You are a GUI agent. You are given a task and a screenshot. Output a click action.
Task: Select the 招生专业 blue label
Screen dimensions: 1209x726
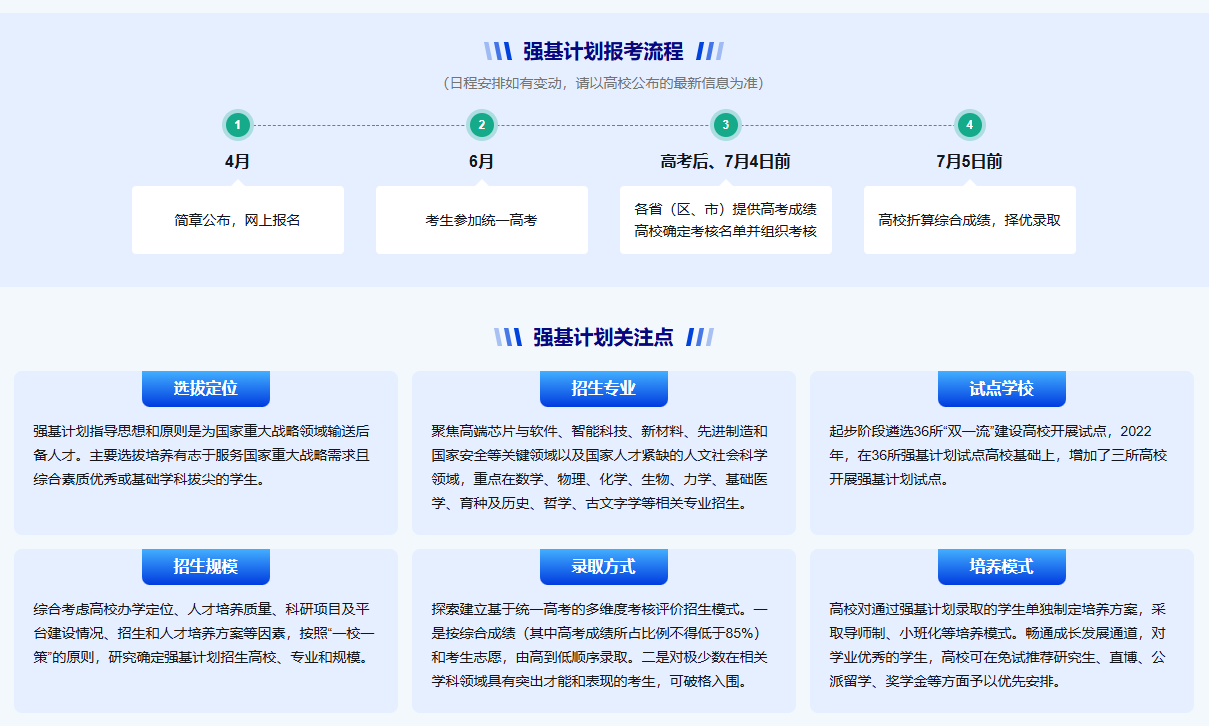603,388
